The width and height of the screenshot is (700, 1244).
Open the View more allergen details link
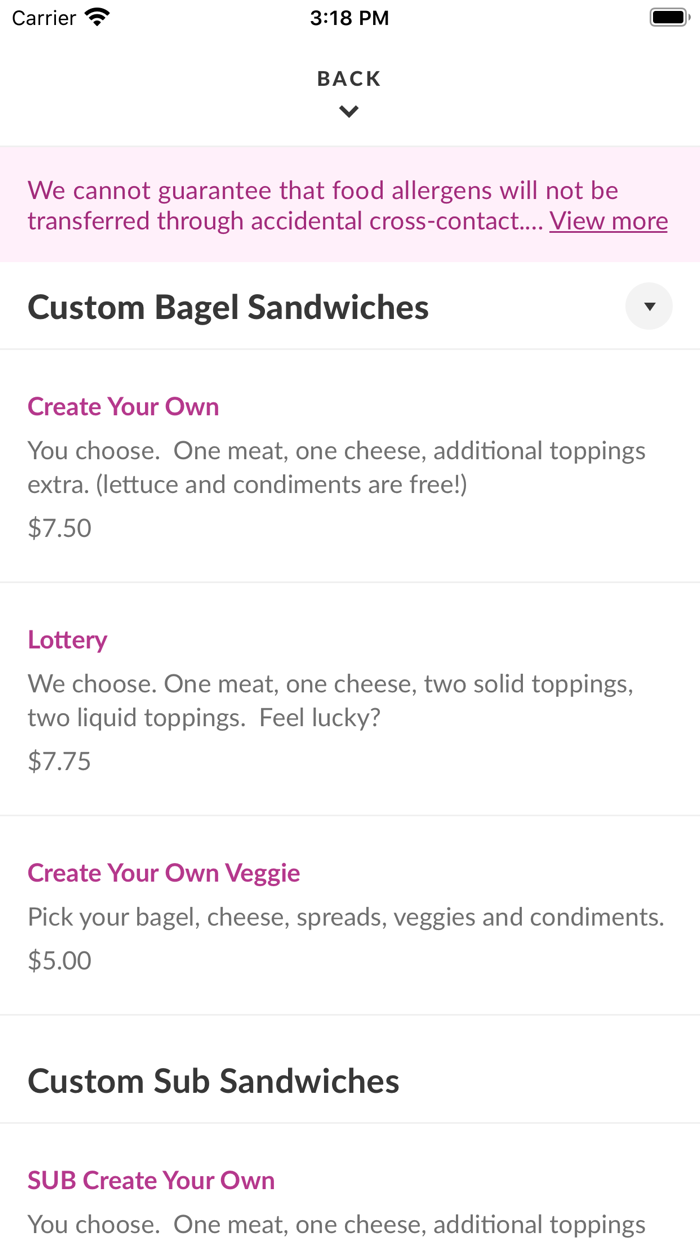(x=608, y=220)
